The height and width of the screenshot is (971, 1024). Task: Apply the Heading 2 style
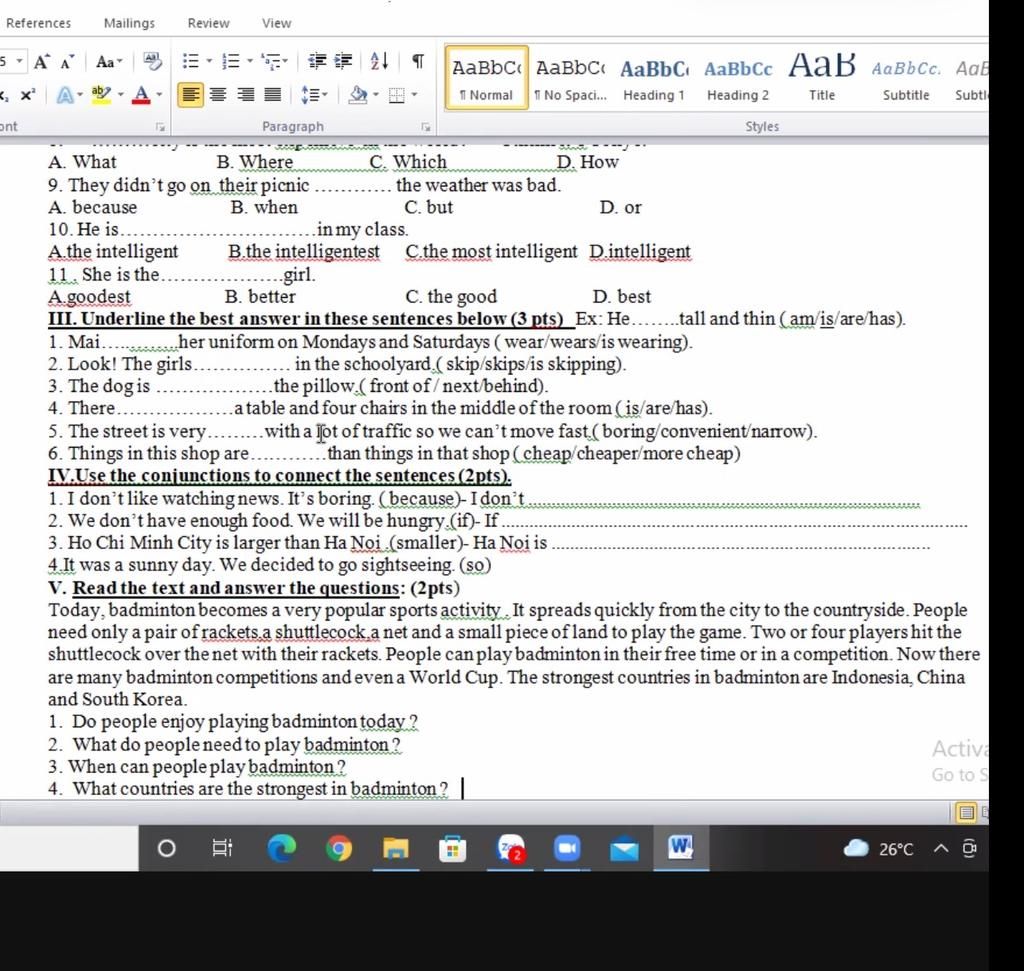coord(738,78)
